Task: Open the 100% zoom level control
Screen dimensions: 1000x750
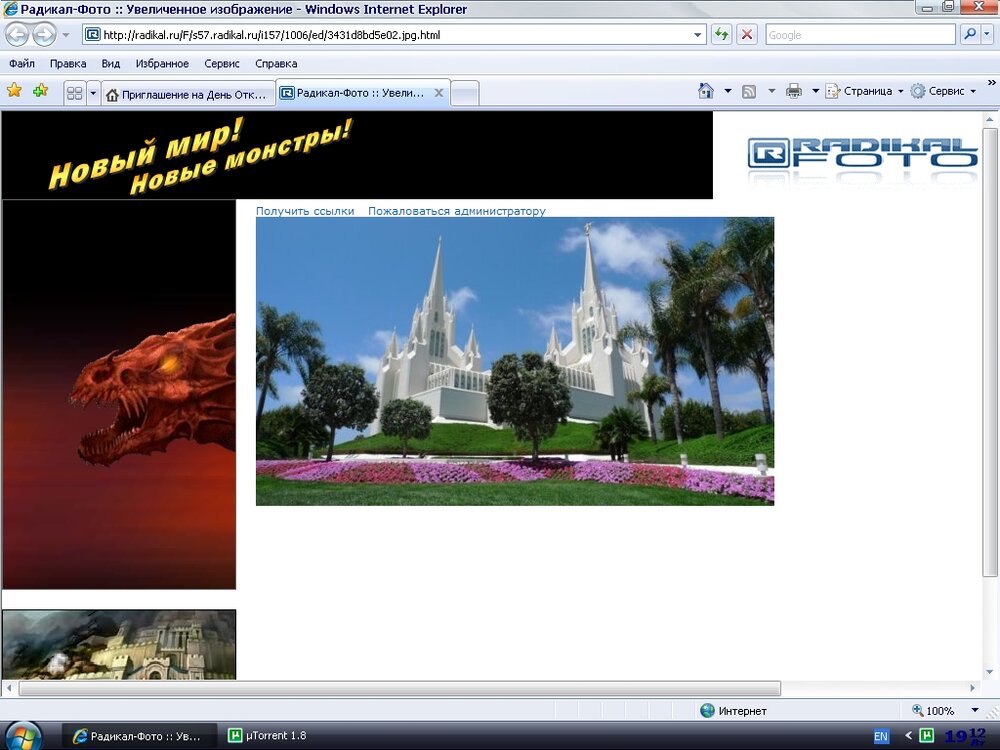Action: coord(938,710)
